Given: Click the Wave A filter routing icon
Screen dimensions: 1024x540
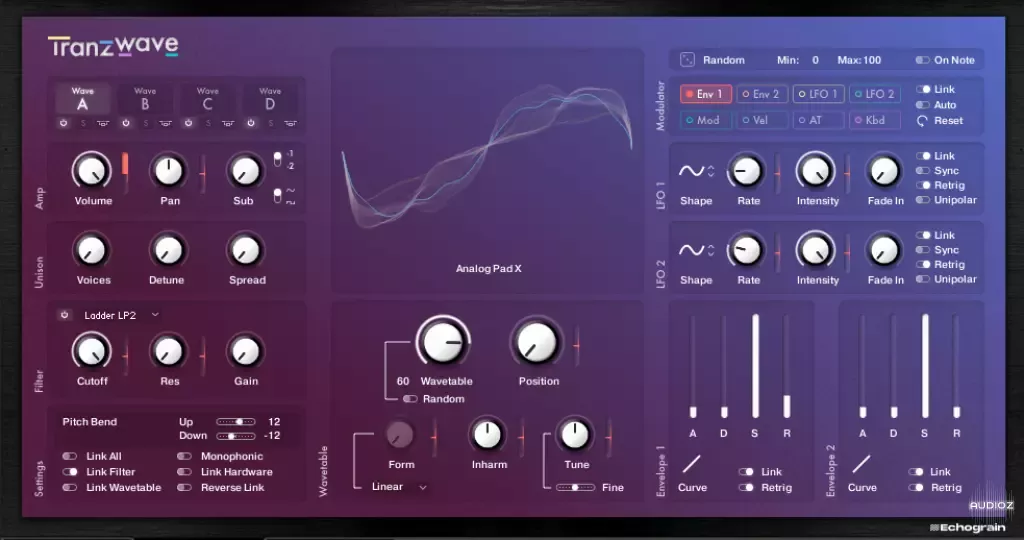Looking at the screenshot, I should coord(103,123).
